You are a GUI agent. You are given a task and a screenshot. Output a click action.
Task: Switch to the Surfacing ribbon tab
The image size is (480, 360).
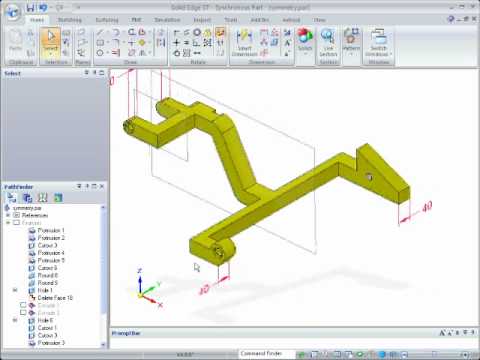pyautogui.click(x=107, y=20)
